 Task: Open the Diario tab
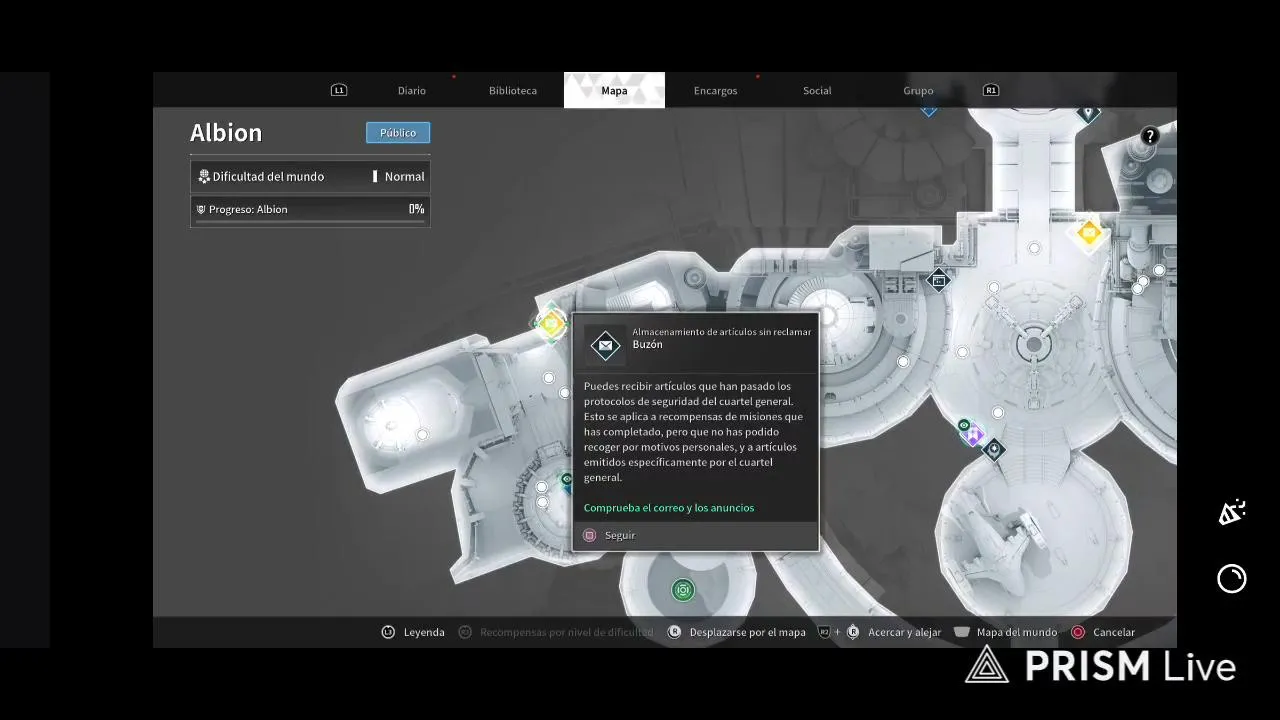411,90
